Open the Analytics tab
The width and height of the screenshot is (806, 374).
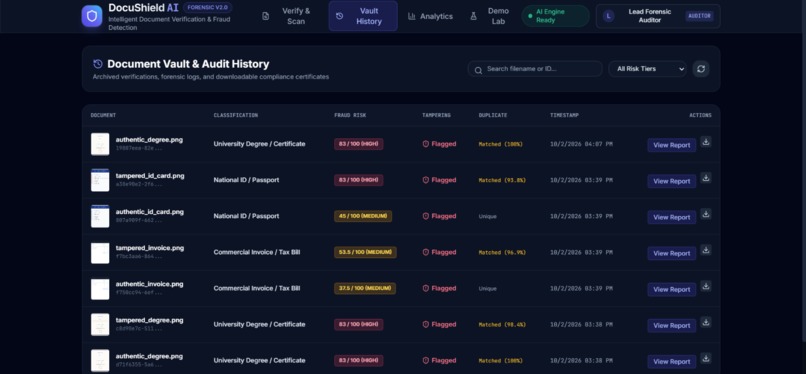pyautogui.click(x=430, y=16)
